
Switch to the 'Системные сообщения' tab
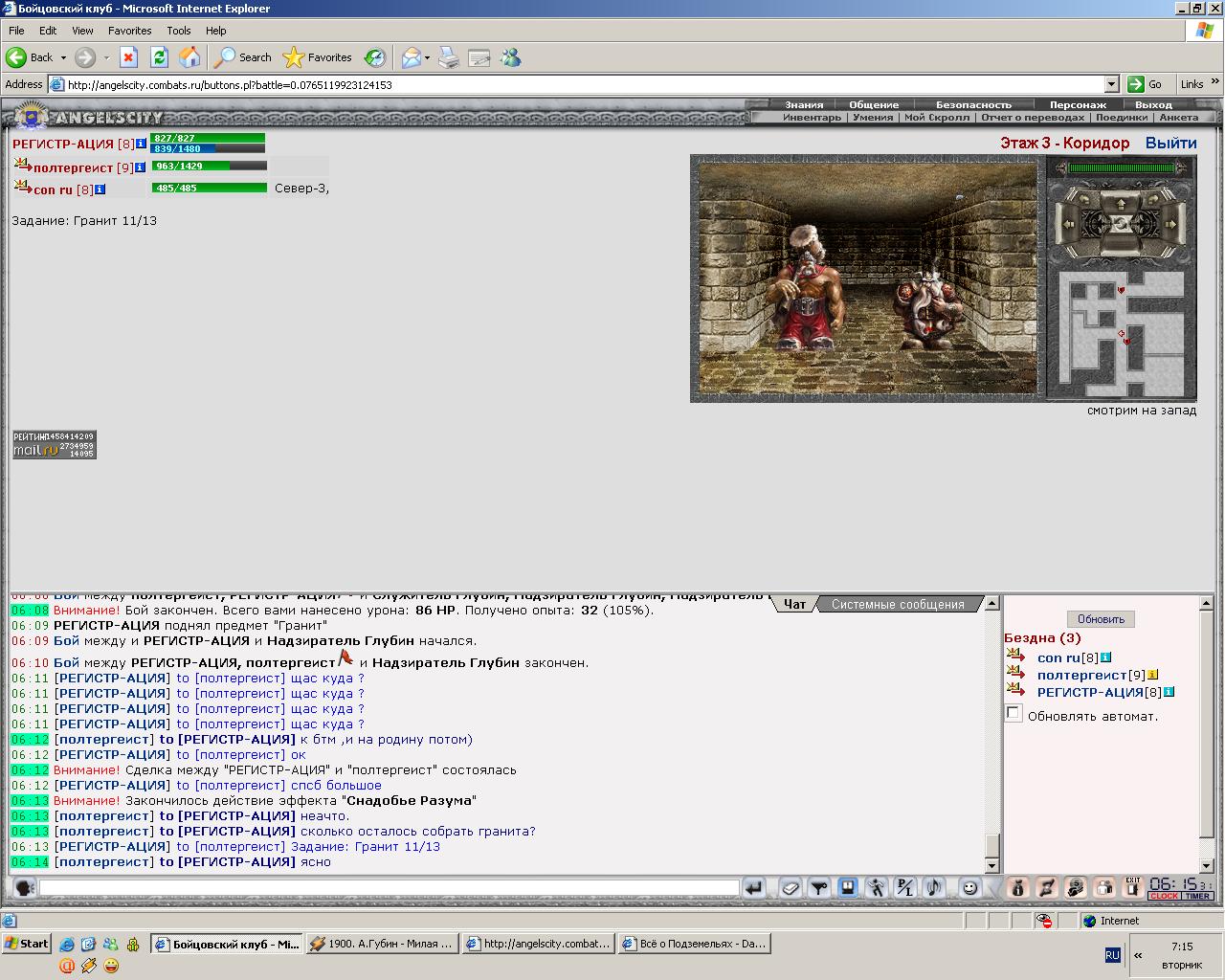click(898, 604)
